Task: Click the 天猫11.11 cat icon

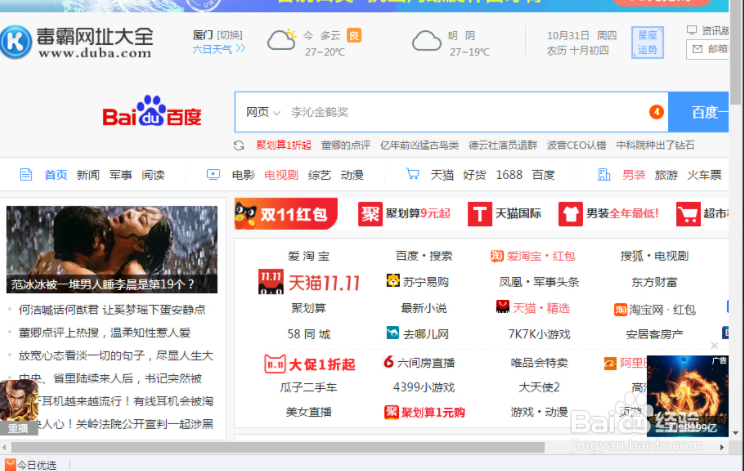Action: pos(270,282)
